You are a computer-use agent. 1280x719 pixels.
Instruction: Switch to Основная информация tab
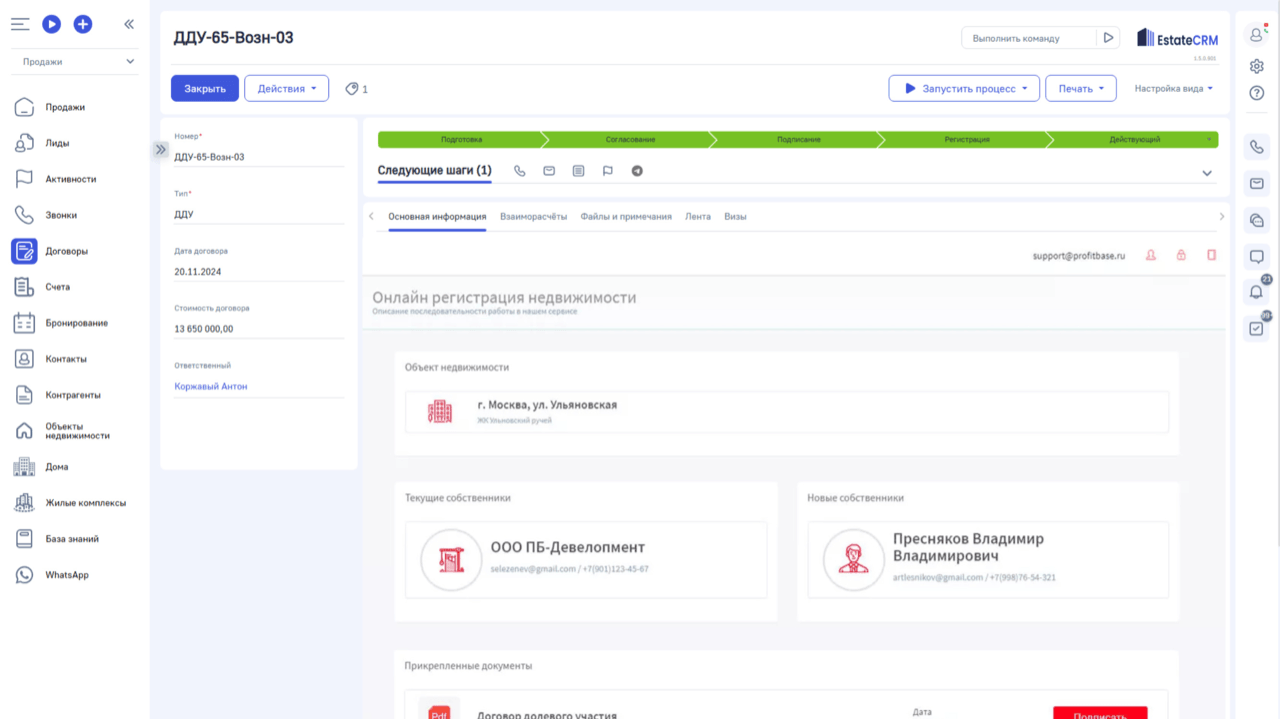437,216
